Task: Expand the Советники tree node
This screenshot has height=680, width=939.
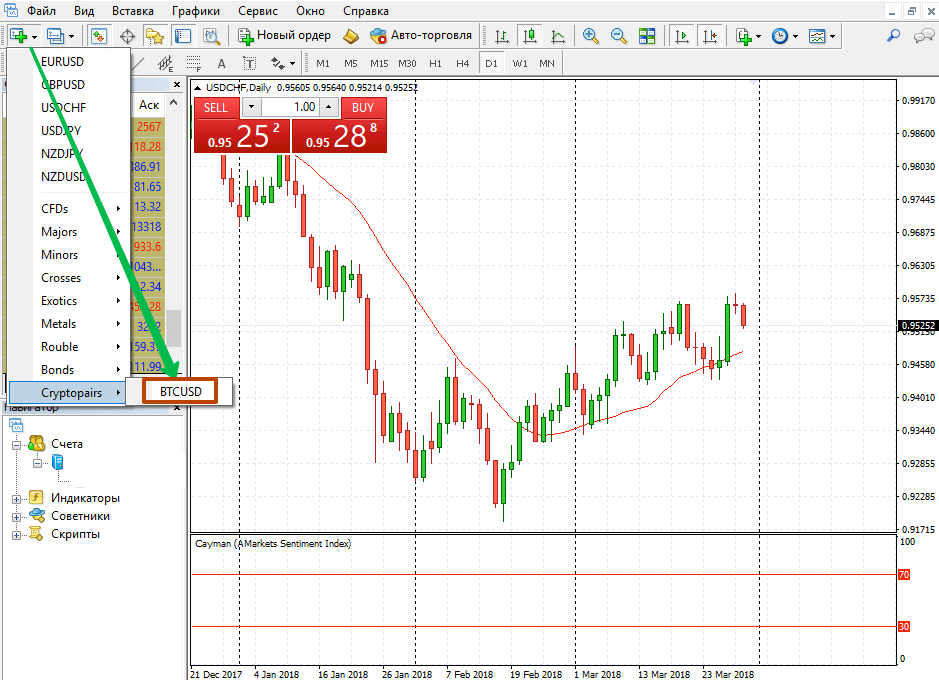Action: point(16,516)
